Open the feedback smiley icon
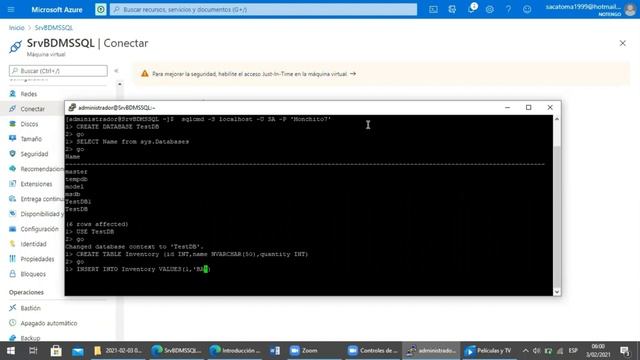The image size is (640, 360). pyautogui.click(x=527, y=9)
